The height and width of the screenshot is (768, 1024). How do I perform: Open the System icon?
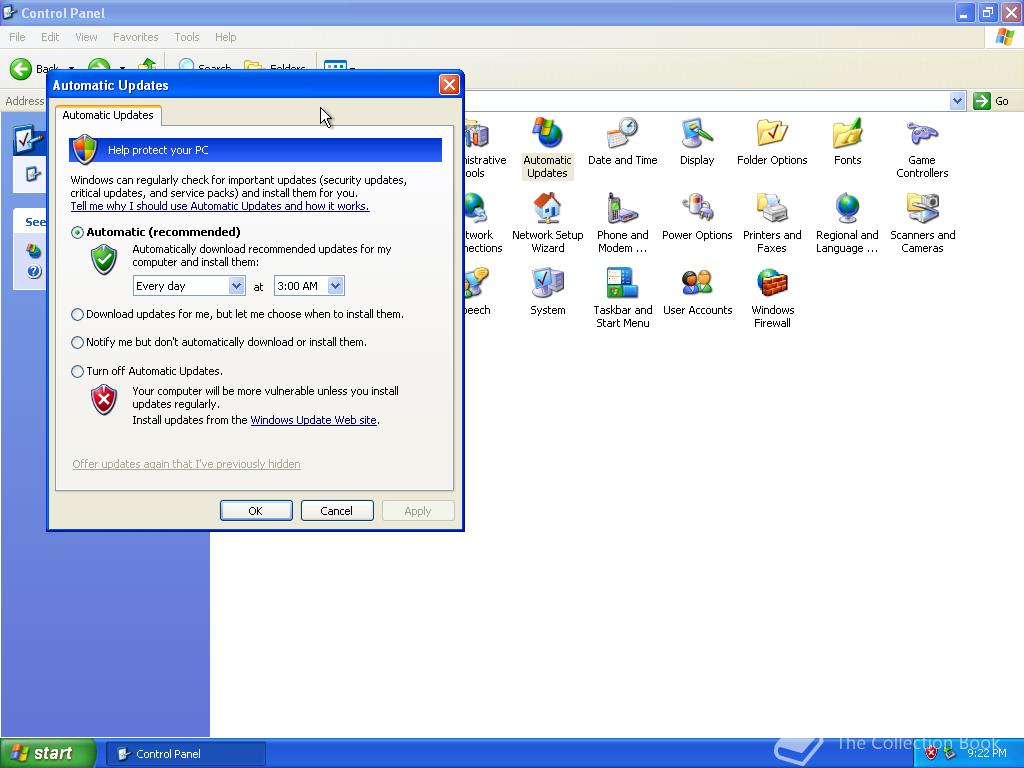pyautogui.click(x=547, y=292)
